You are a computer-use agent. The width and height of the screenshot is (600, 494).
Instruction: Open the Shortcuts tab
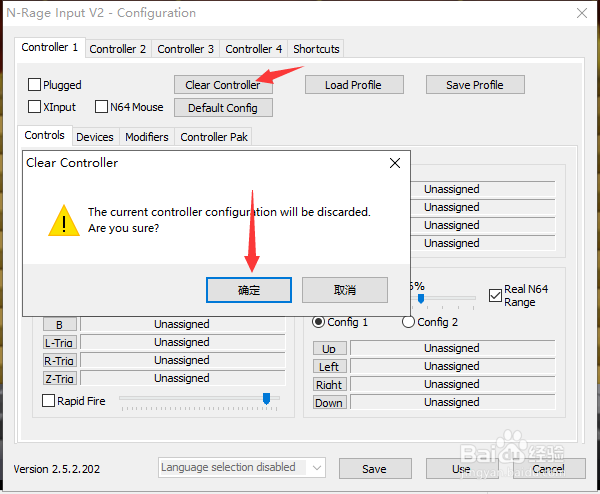pos(316,49)
